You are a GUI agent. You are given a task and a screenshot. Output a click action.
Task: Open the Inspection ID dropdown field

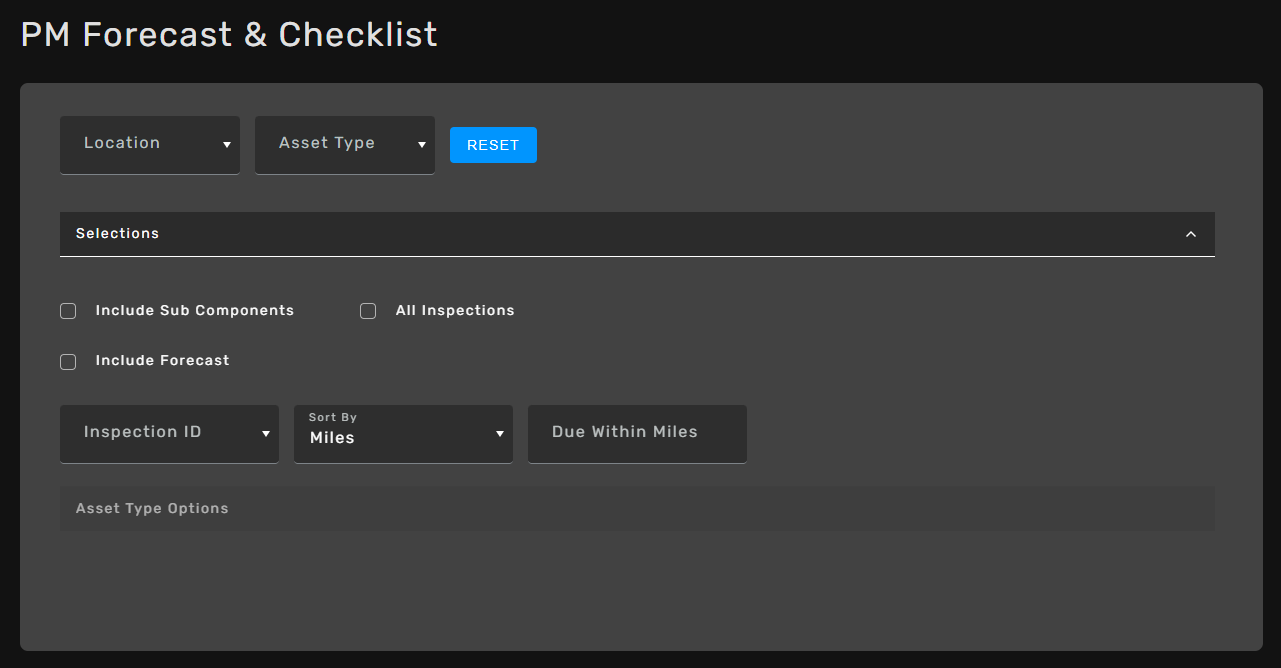coord(160,433)
